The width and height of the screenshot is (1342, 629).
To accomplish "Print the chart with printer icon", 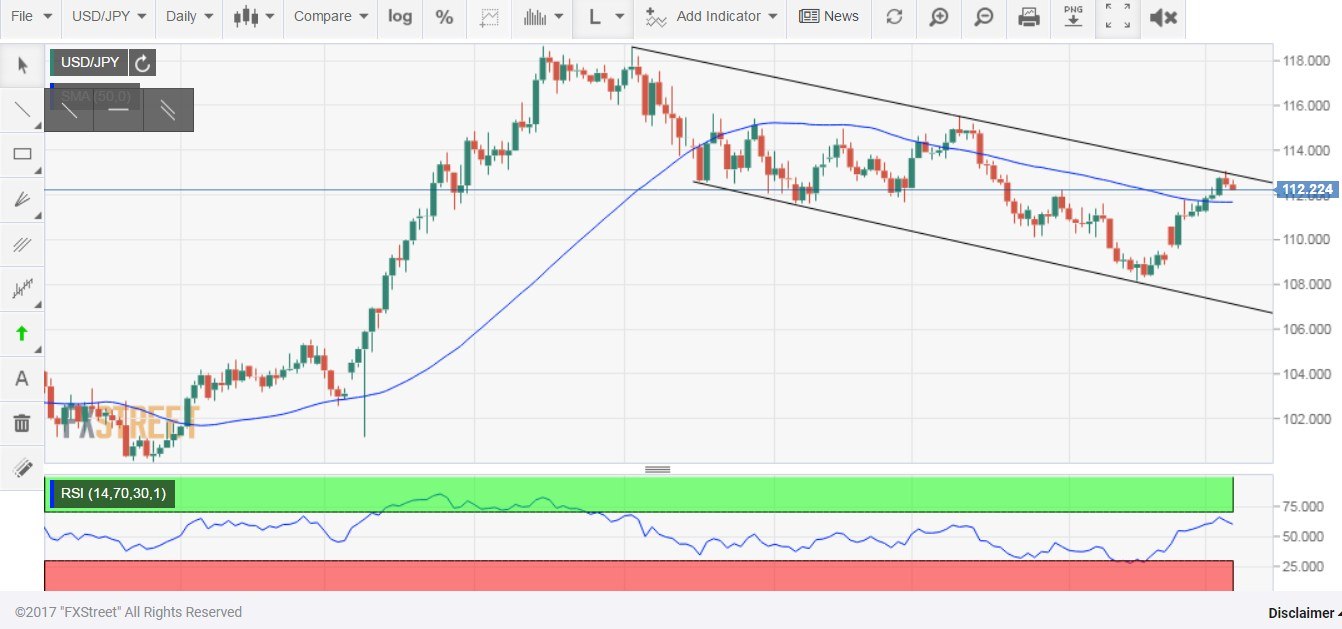I will [x=1028, y=17].
